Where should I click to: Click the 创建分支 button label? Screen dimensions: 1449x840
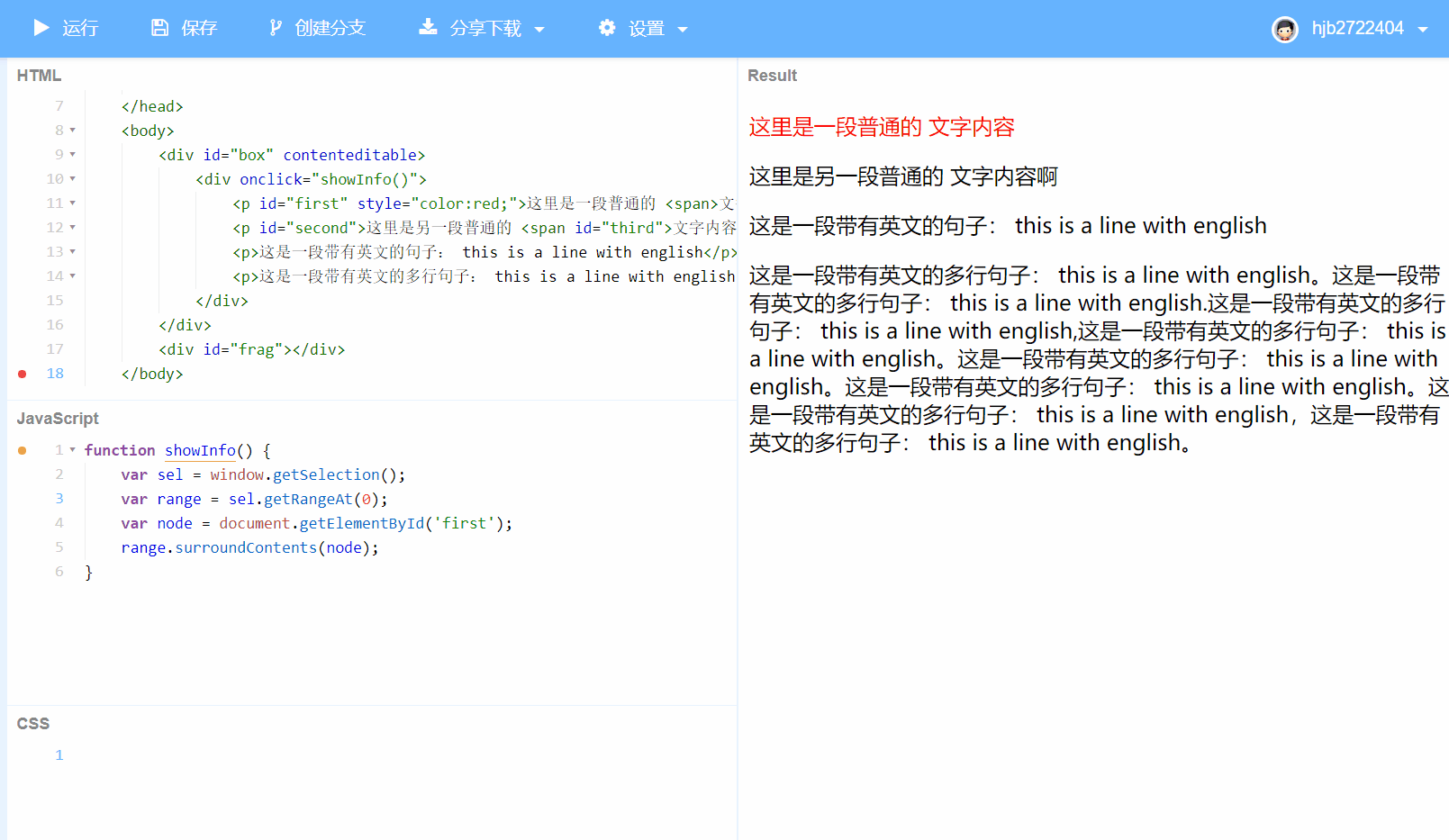click(x=331, y=29)
